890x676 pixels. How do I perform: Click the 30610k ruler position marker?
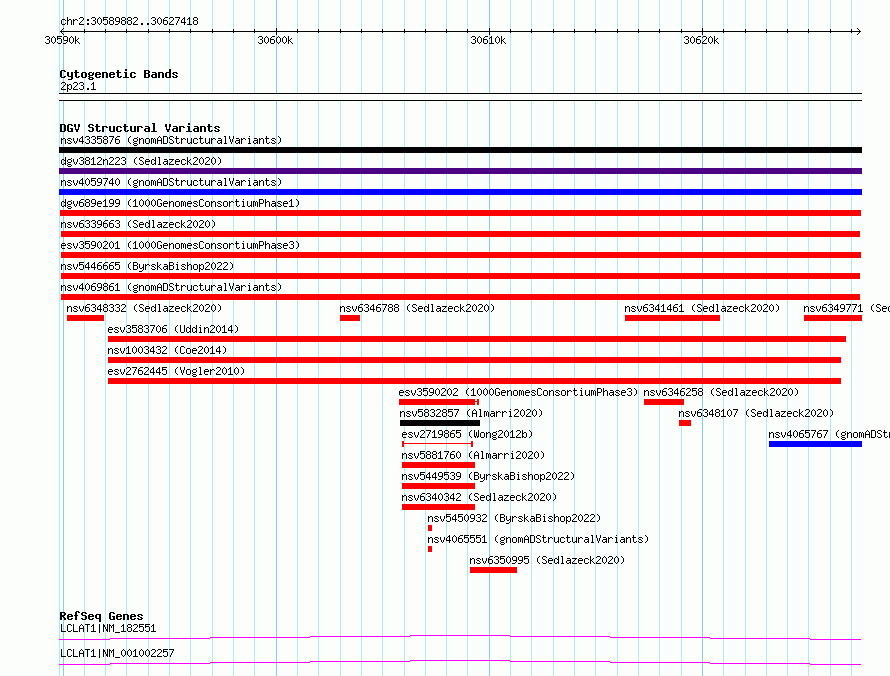pos(488,40)
